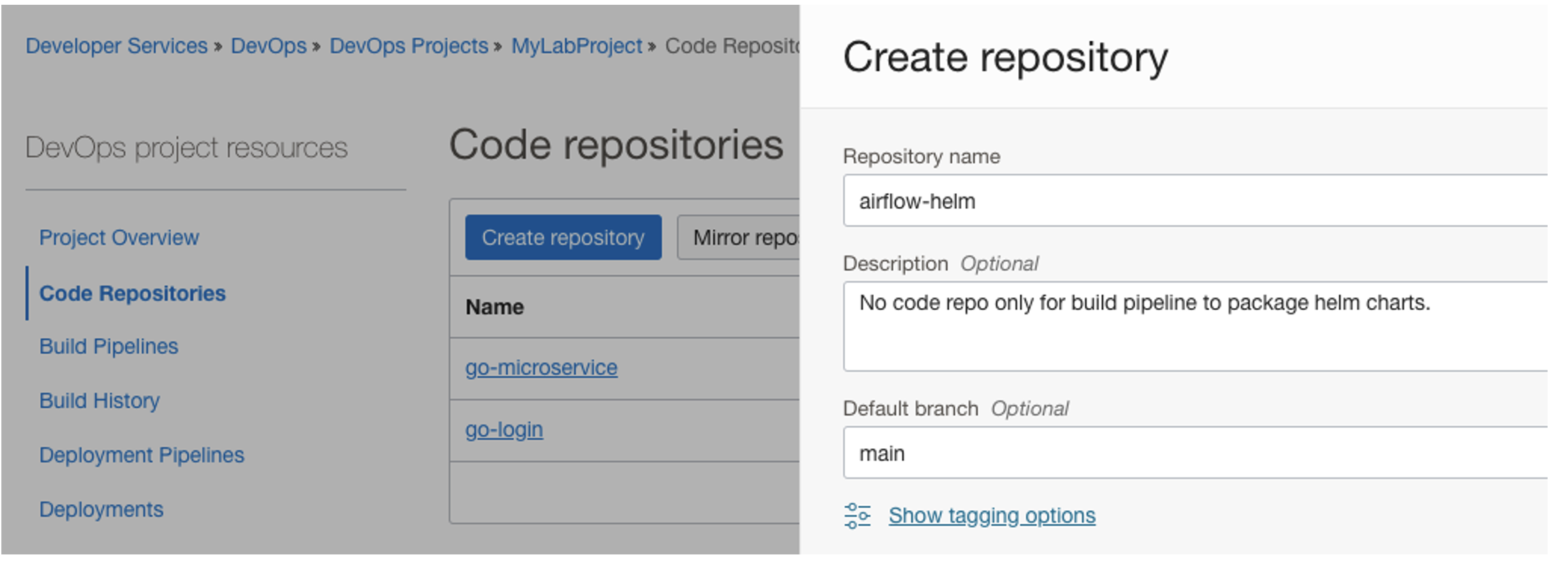The image size is (1568, 566).
Task: Open the go-login repository link
Action: (504, 429)
